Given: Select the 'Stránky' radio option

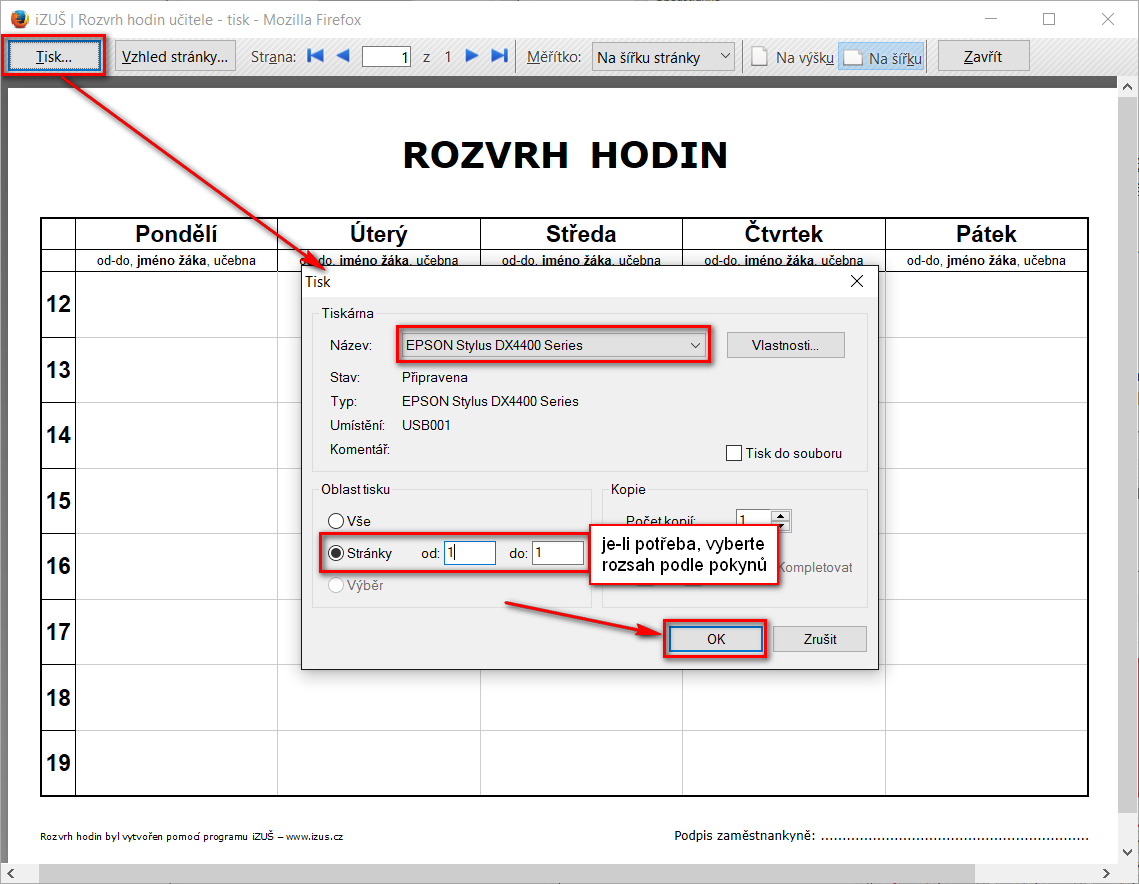Looking at the screenshot, I should coord(336,553).
